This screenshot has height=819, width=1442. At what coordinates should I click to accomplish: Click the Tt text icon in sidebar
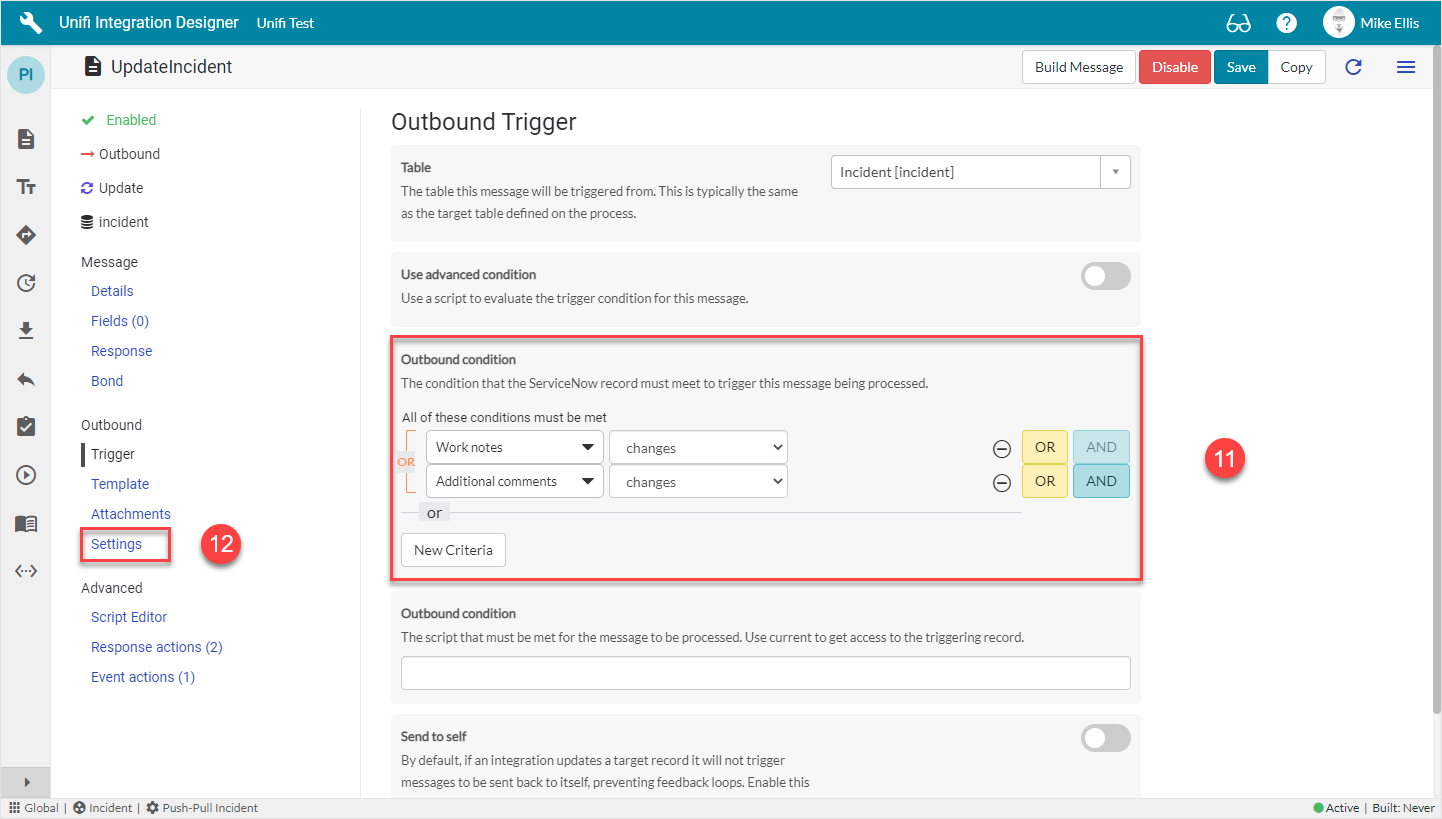pos(25,187)
